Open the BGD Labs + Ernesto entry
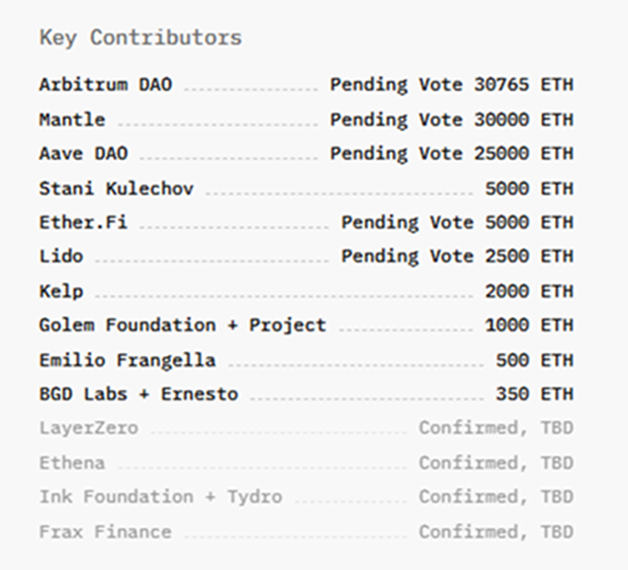628x570 pixels. point(138,394)
